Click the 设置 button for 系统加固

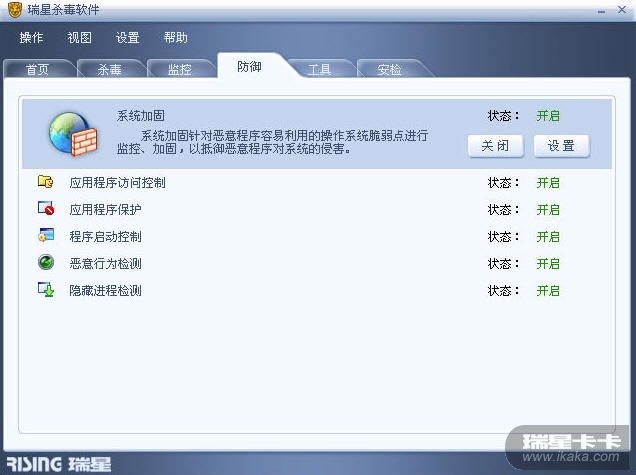click(561, 146)
